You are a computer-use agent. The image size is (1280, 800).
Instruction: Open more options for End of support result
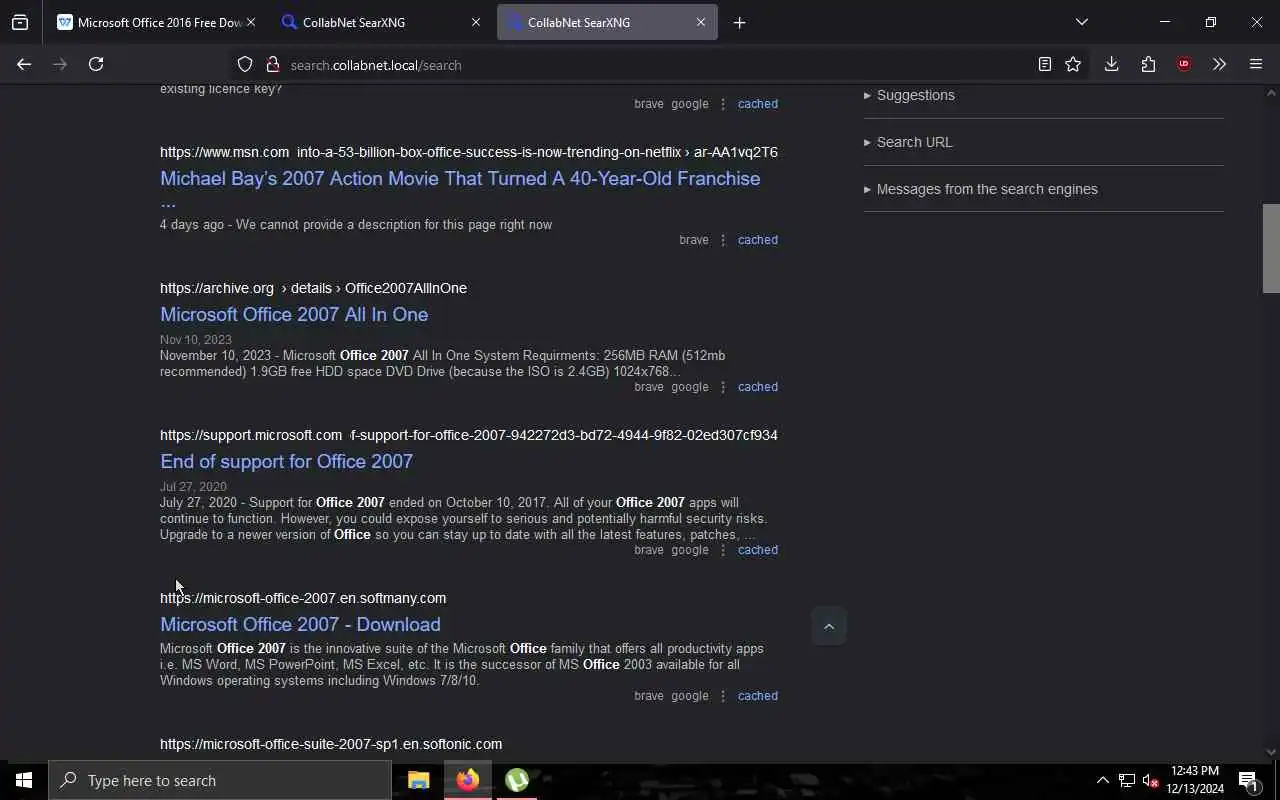coord(723,550)
